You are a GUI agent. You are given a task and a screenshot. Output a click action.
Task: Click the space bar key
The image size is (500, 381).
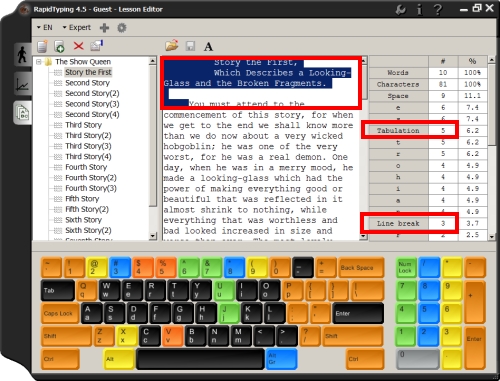pos(200,359)
